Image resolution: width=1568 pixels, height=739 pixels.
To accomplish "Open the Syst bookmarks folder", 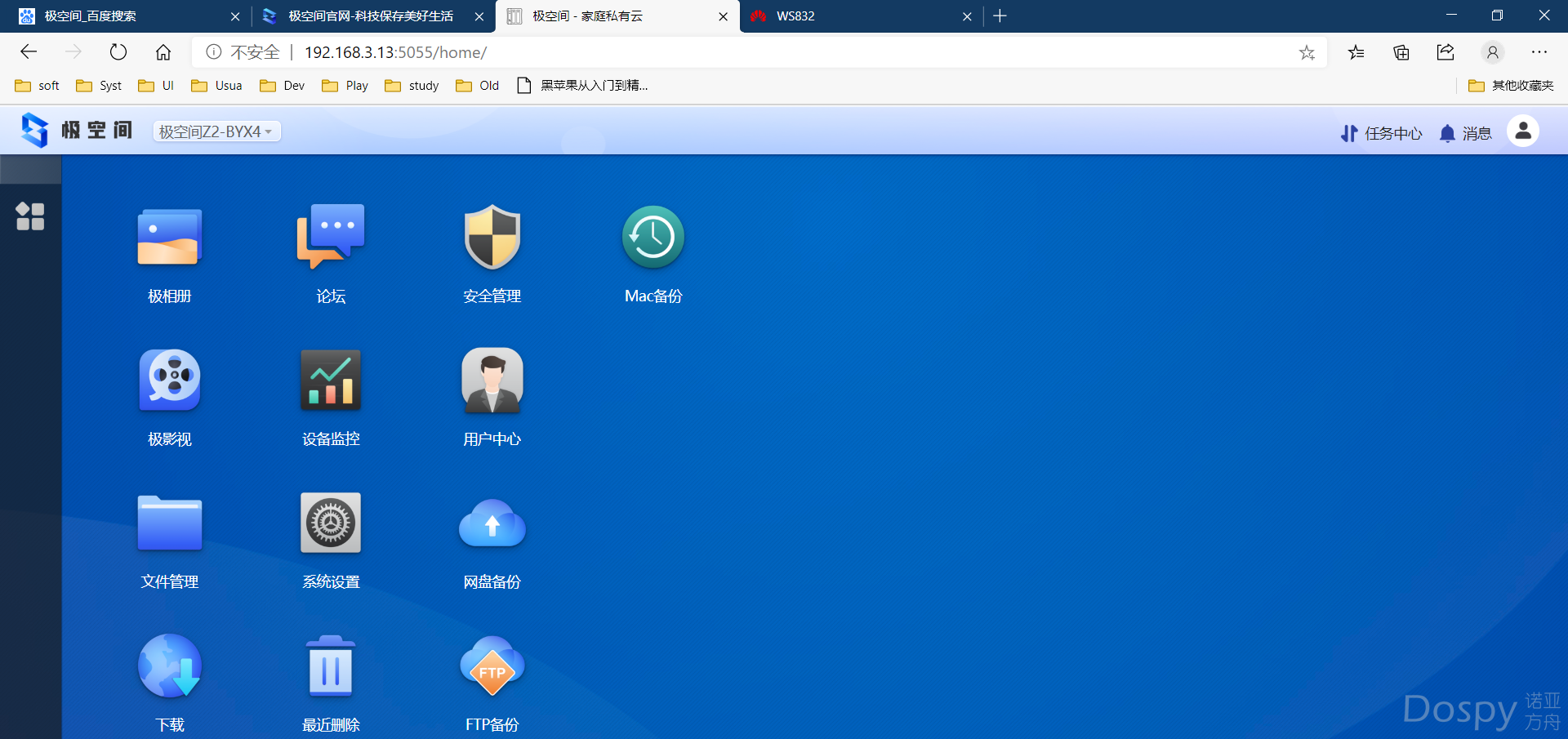I will click(98, 86).
